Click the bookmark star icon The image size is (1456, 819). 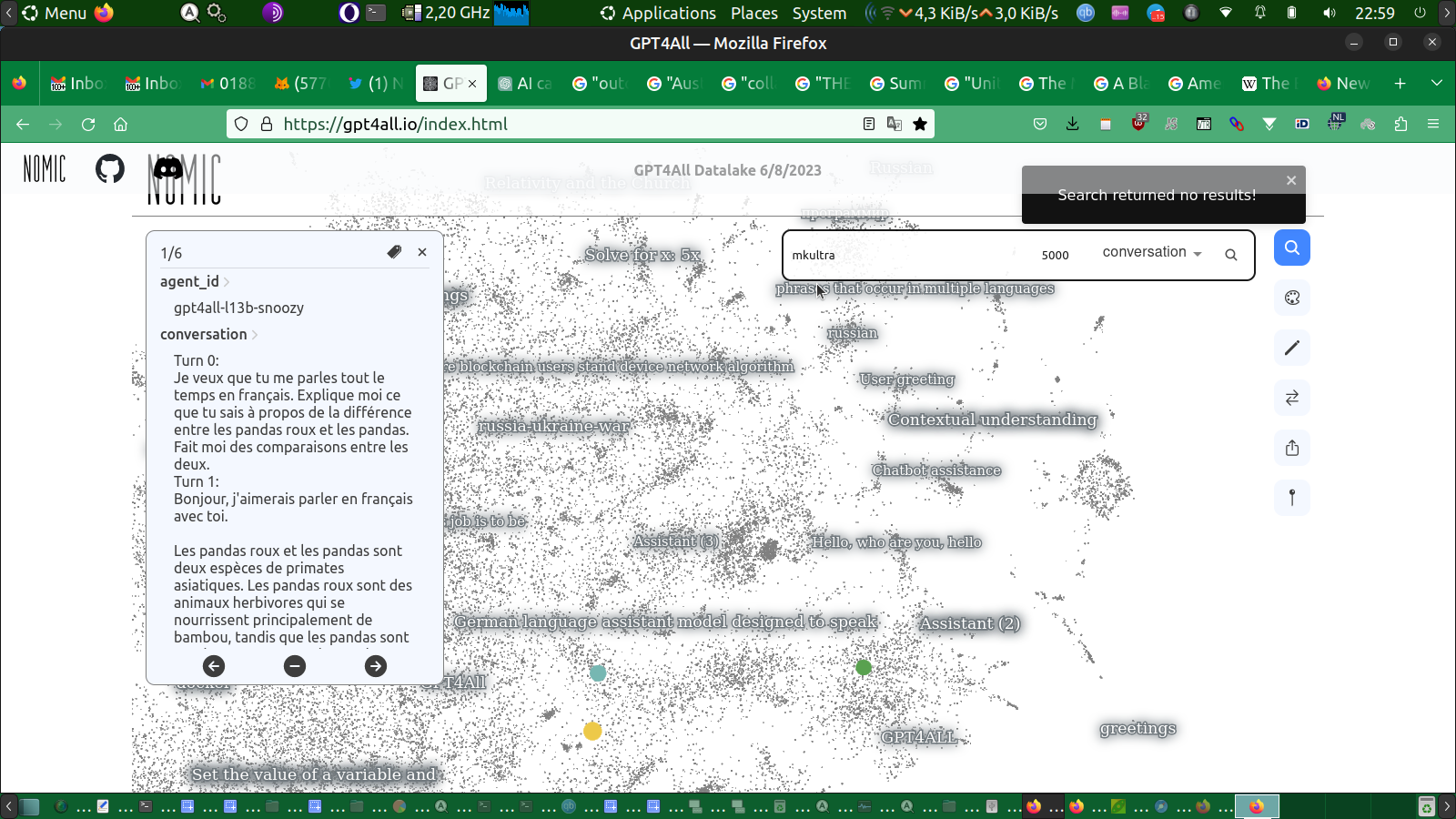tap(920, 124)
